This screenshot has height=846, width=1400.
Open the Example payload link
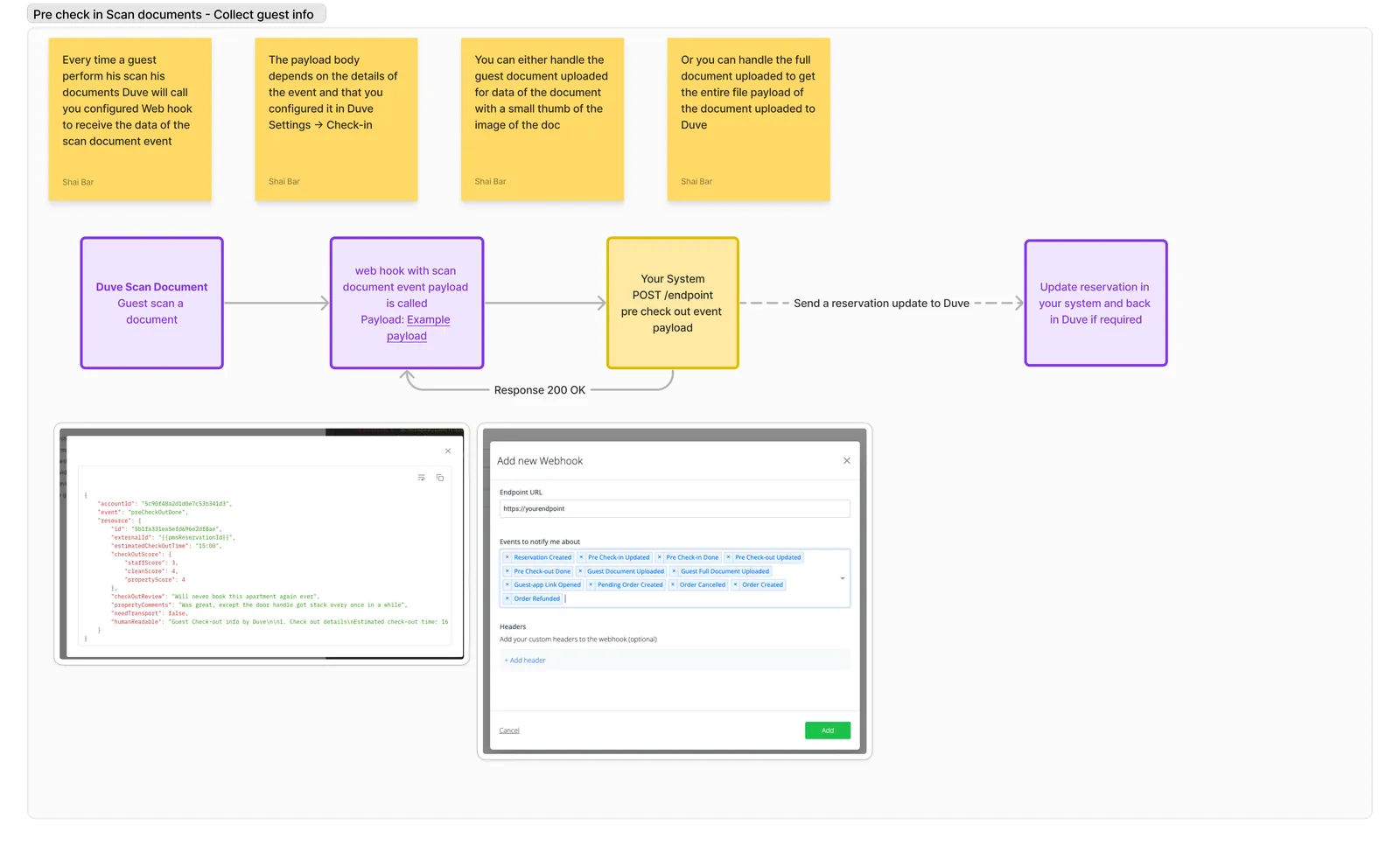(x=418, y=328)
